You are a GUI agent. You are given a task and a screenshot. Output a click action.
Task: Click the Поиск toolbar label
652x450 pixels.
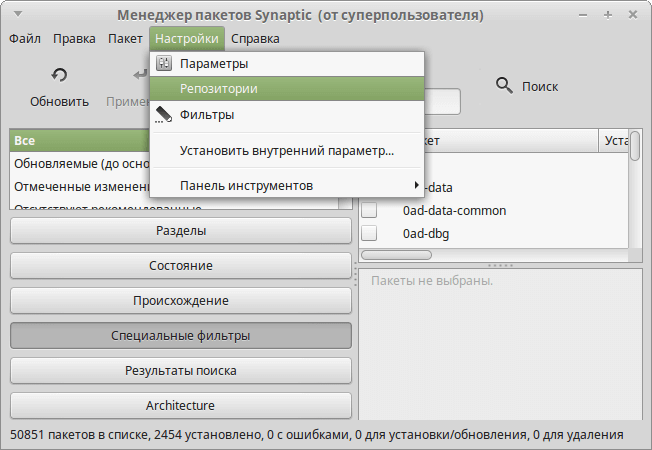pos(540,87)
